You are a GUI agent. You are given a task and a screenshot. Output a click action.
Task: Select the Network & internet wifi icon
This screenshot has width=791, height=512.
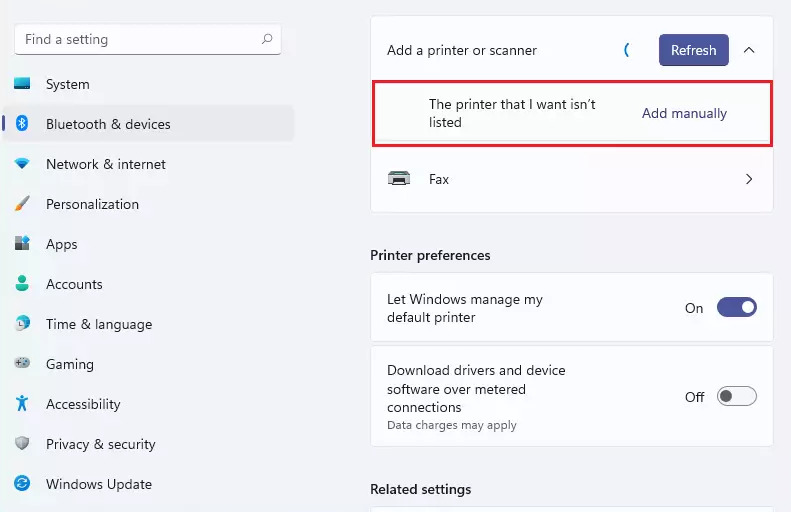22,164
